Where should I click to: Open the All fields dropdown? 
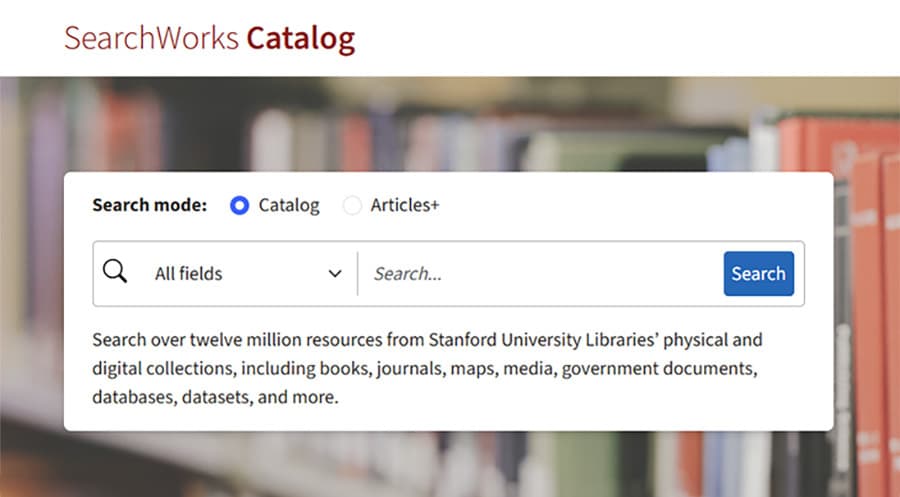tap(245, 273)
